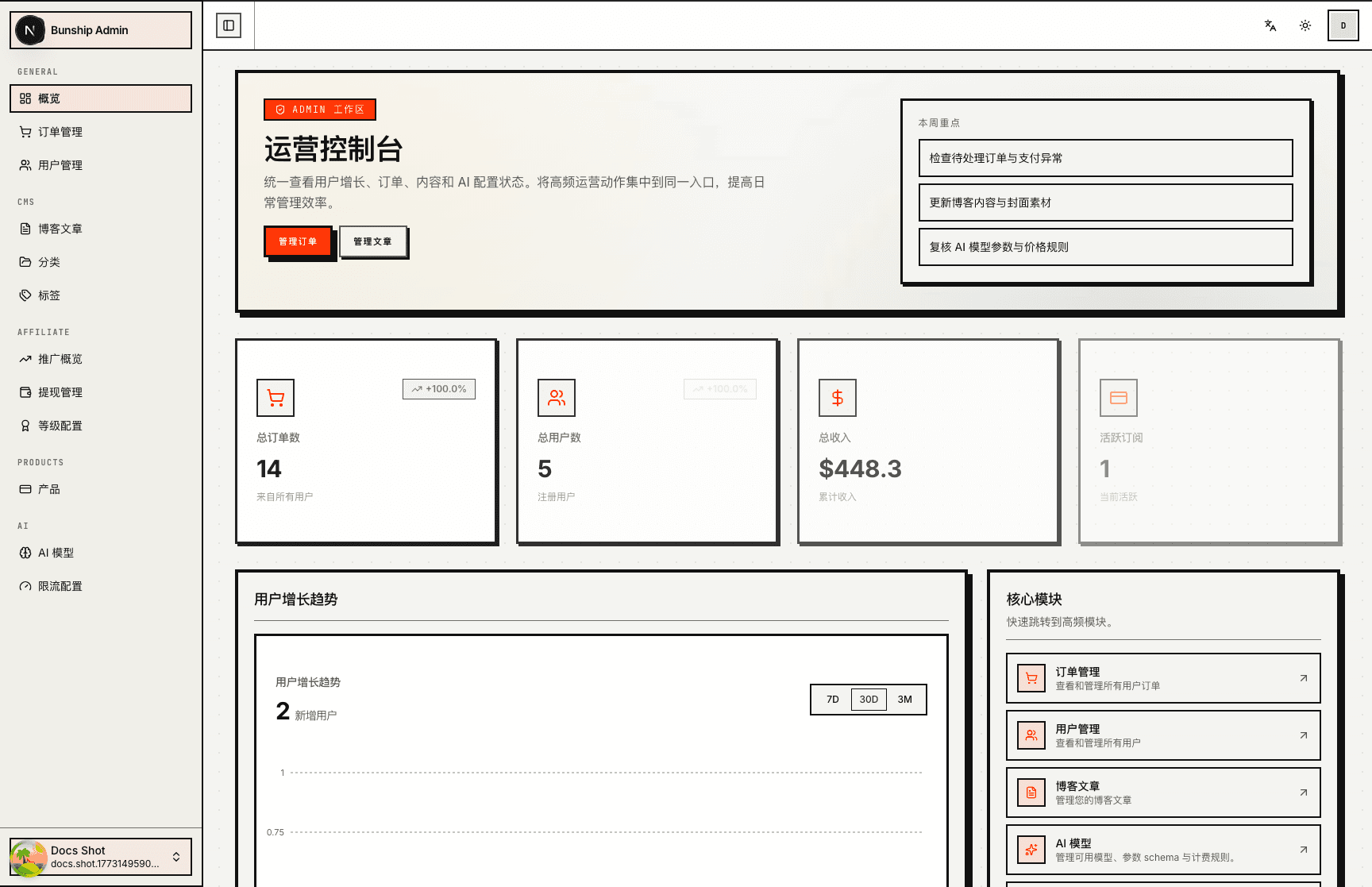1372x887 pixels.
Task: Select the 7D time range option
Action: click(832, 699)
